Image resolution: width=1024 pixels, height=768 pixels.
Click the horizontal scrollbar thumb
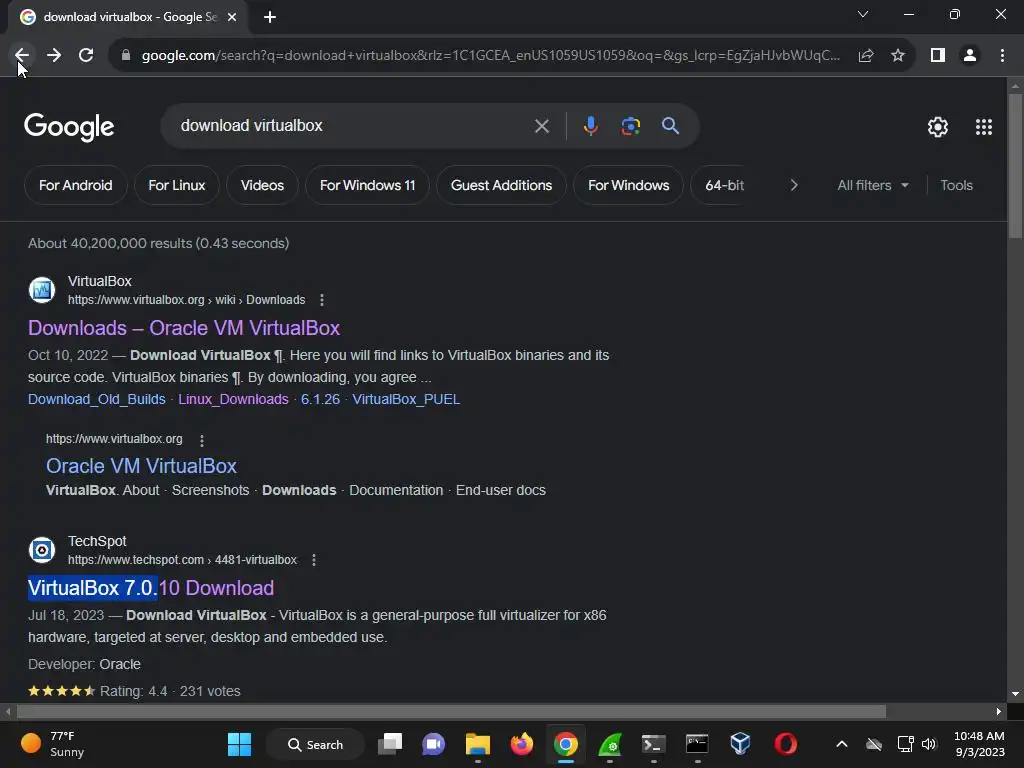pos(451,711)
